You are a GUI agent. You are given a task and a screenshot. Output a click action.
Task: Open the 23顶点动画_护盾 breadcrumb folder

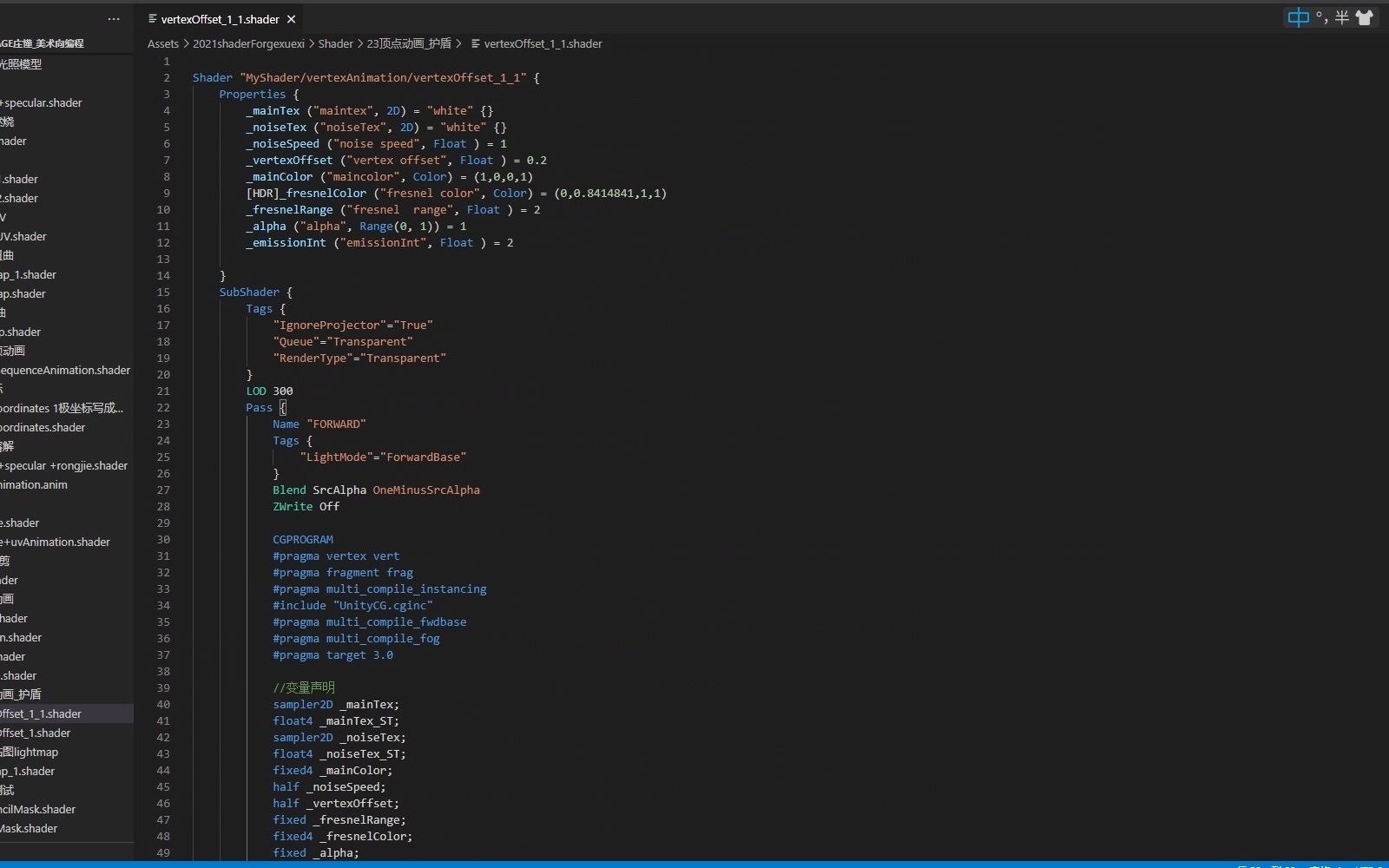[x=409, y=43]
